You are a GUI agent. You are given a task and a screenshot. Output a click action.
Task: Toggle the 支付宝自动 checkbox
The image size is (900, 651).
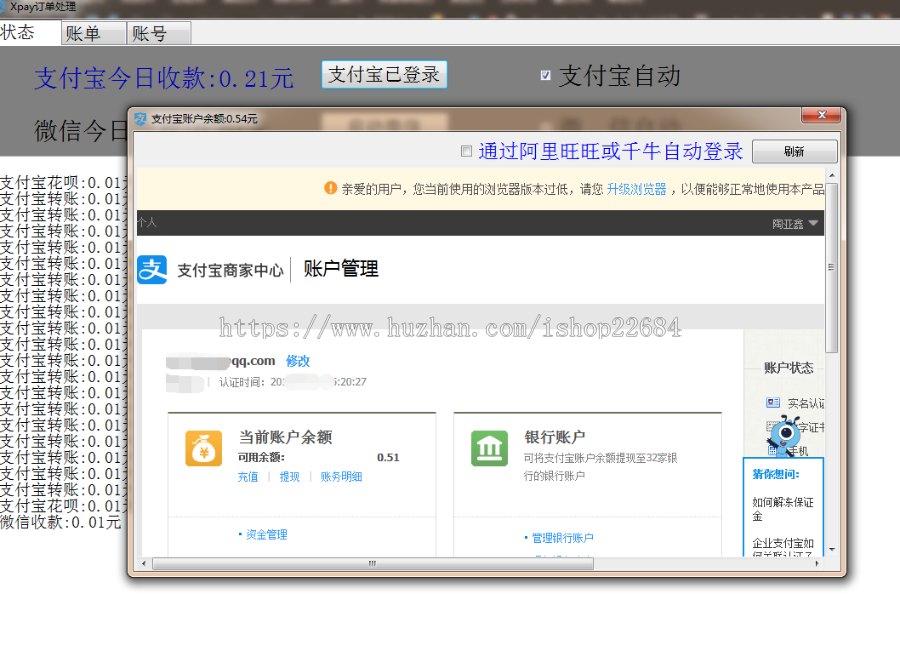(545, 75)
